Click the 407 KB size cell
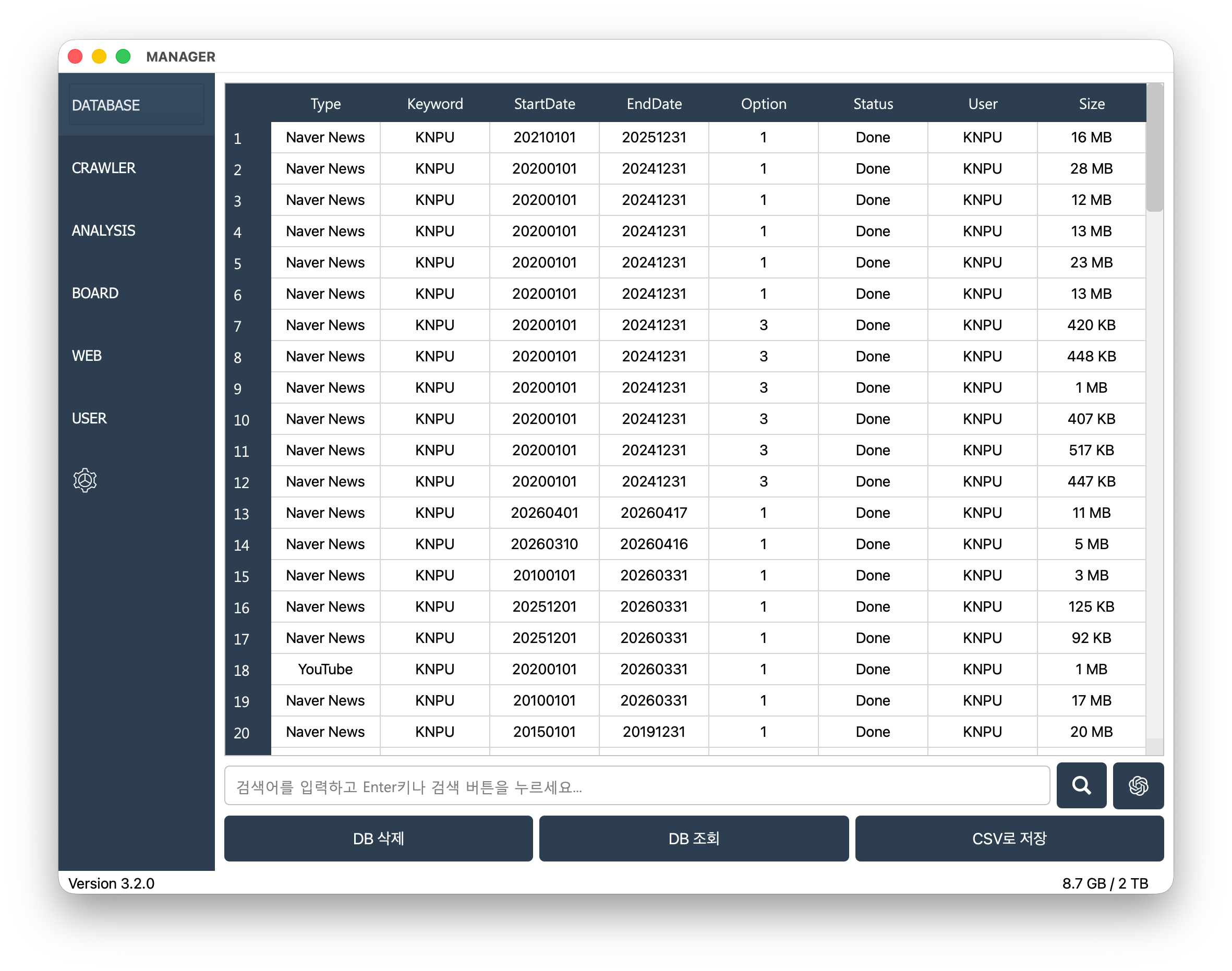This screenshot has width=1232, height=971. [1091, 419]
